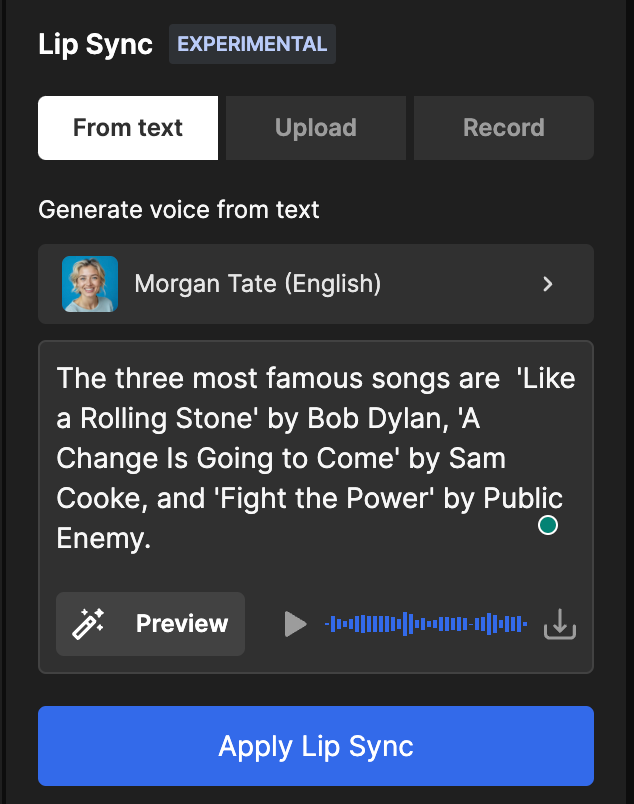Open the Morgan Tate (English) voice selector
This screenshot has height=804, width=634.
(x=316, y=284)
